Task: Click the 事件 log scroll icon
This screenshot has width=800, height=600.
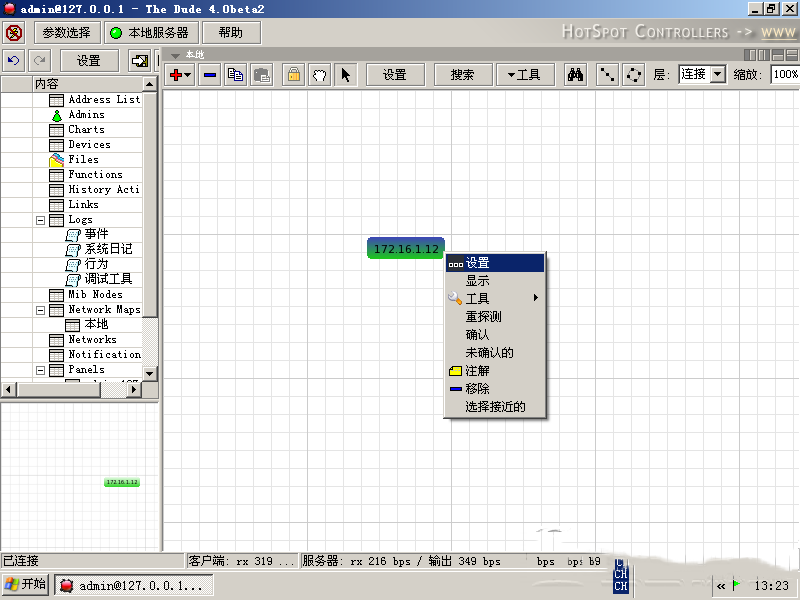Action: point(73,235)
